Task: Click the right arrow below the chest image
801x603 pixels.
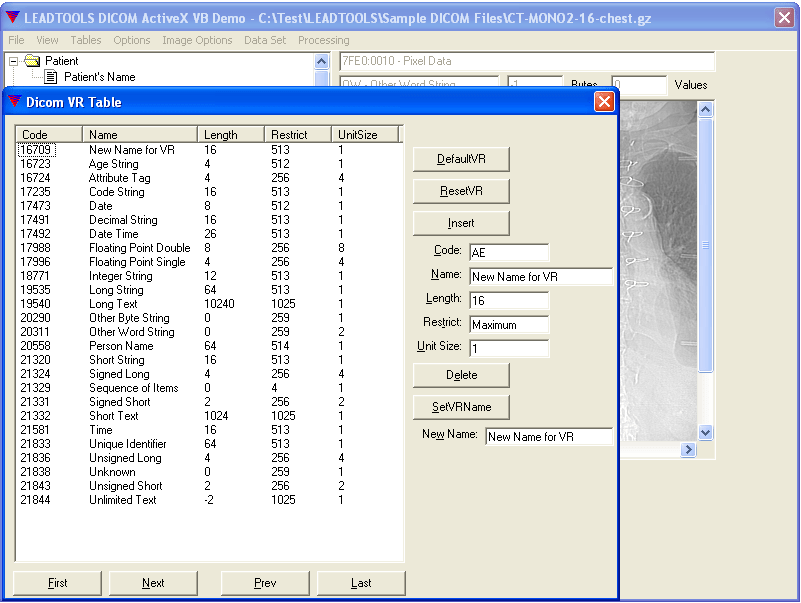Action: click(x=689, y=450)
